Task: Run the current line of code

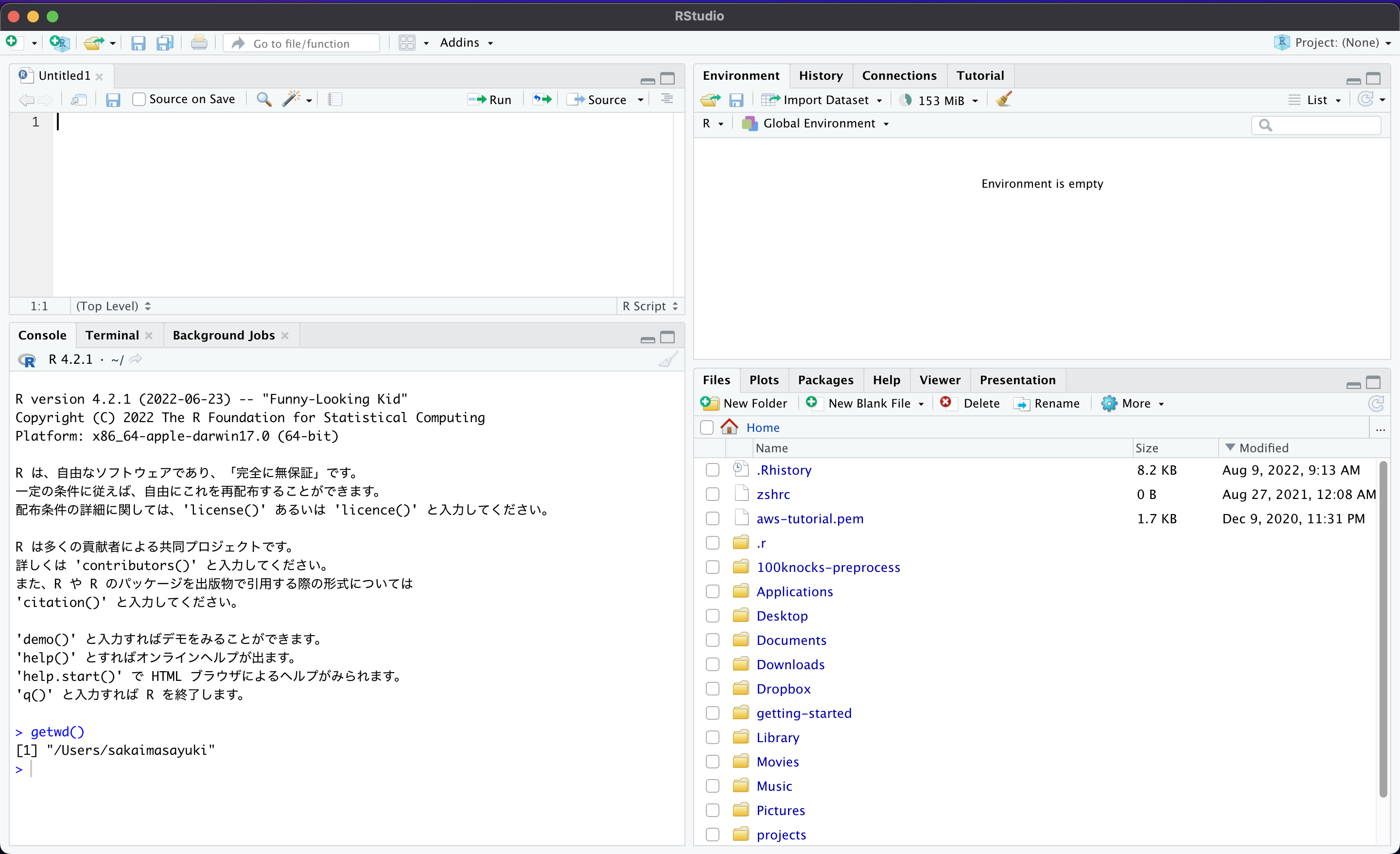Action: pos(489,99)
